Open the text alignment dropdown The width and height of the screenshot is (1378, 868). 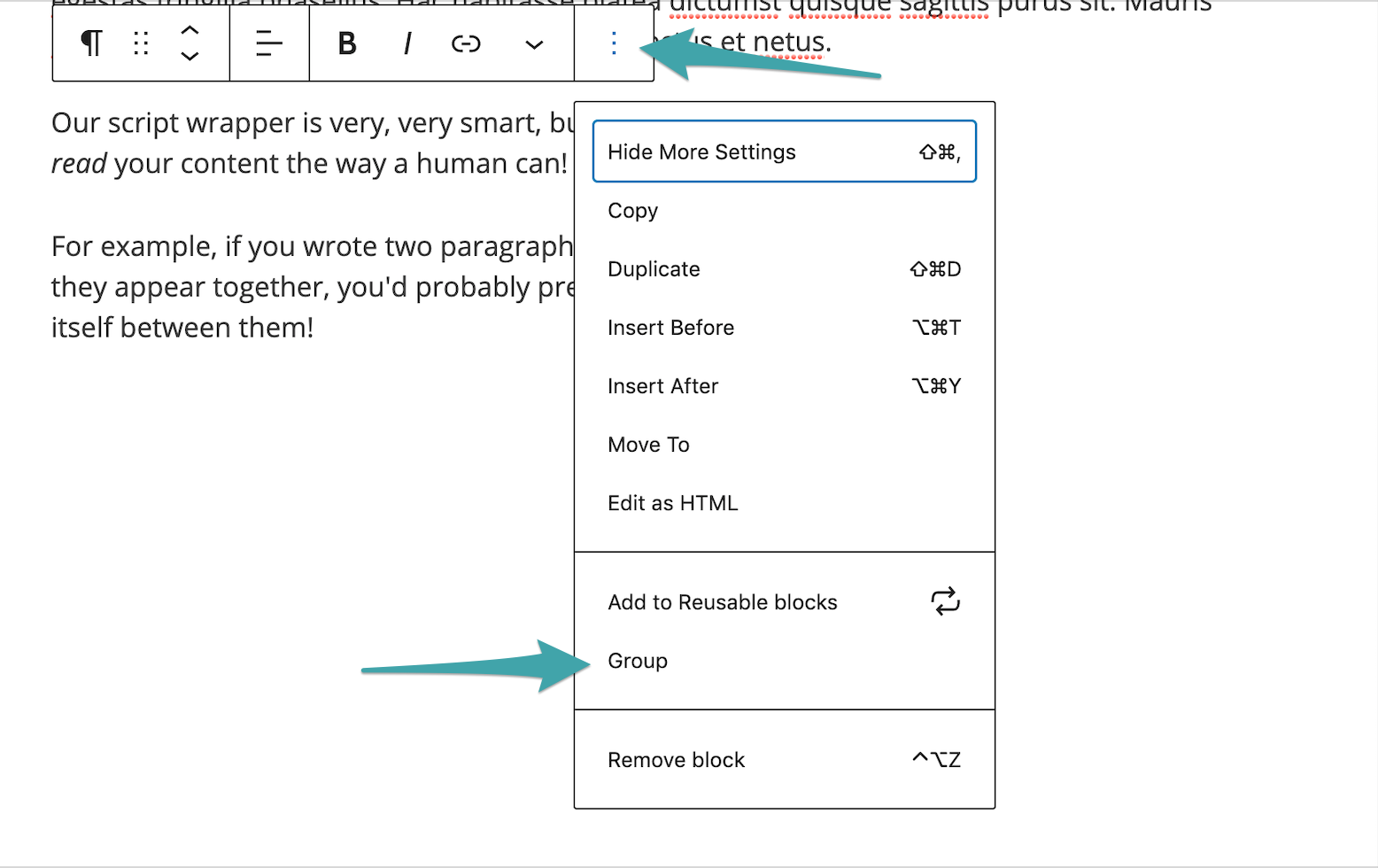pos(269,43)
